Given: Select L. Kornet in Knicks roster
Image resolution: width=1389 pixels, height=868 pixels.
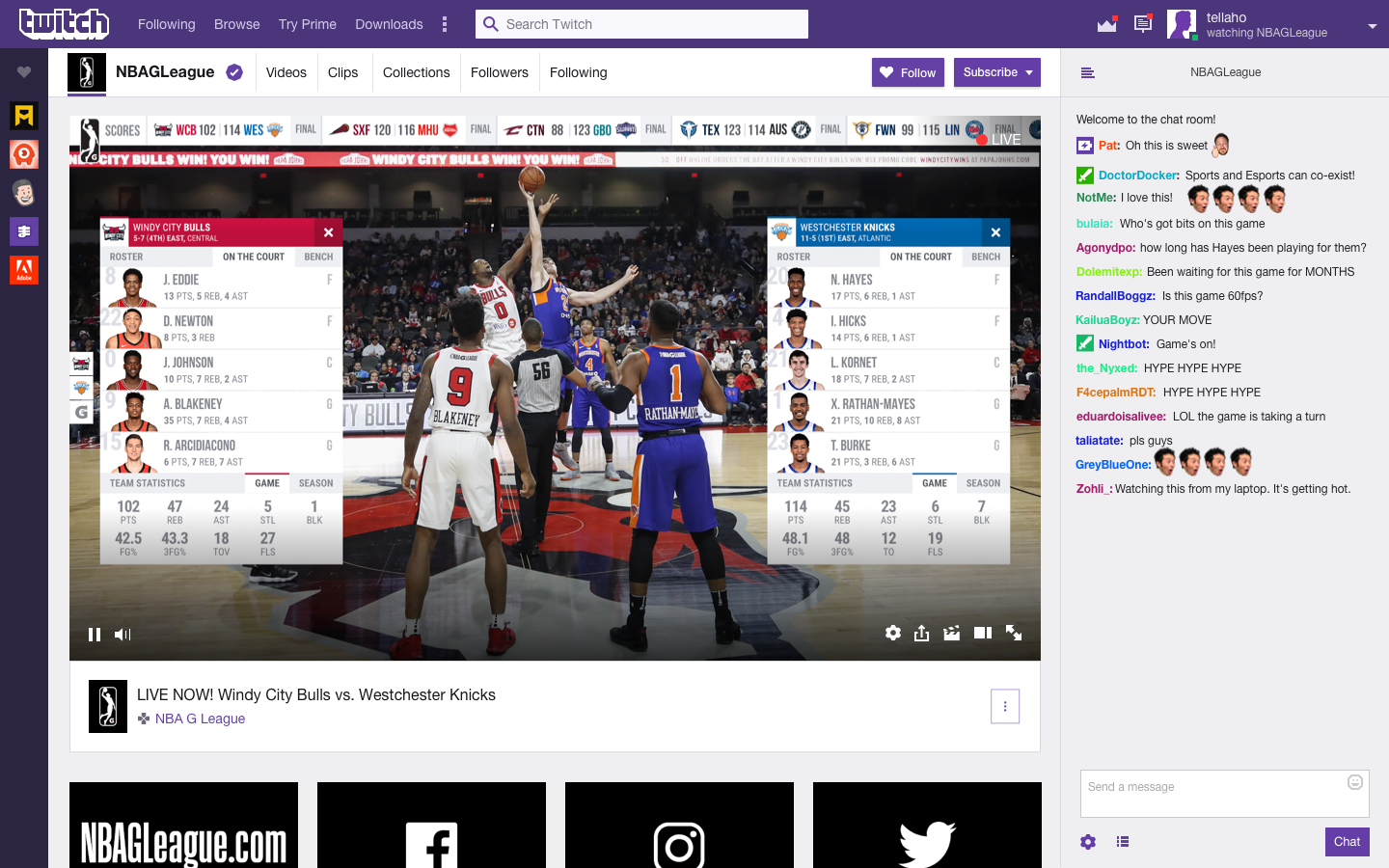Looking at the screenshot, I should (x=889, y=369).
